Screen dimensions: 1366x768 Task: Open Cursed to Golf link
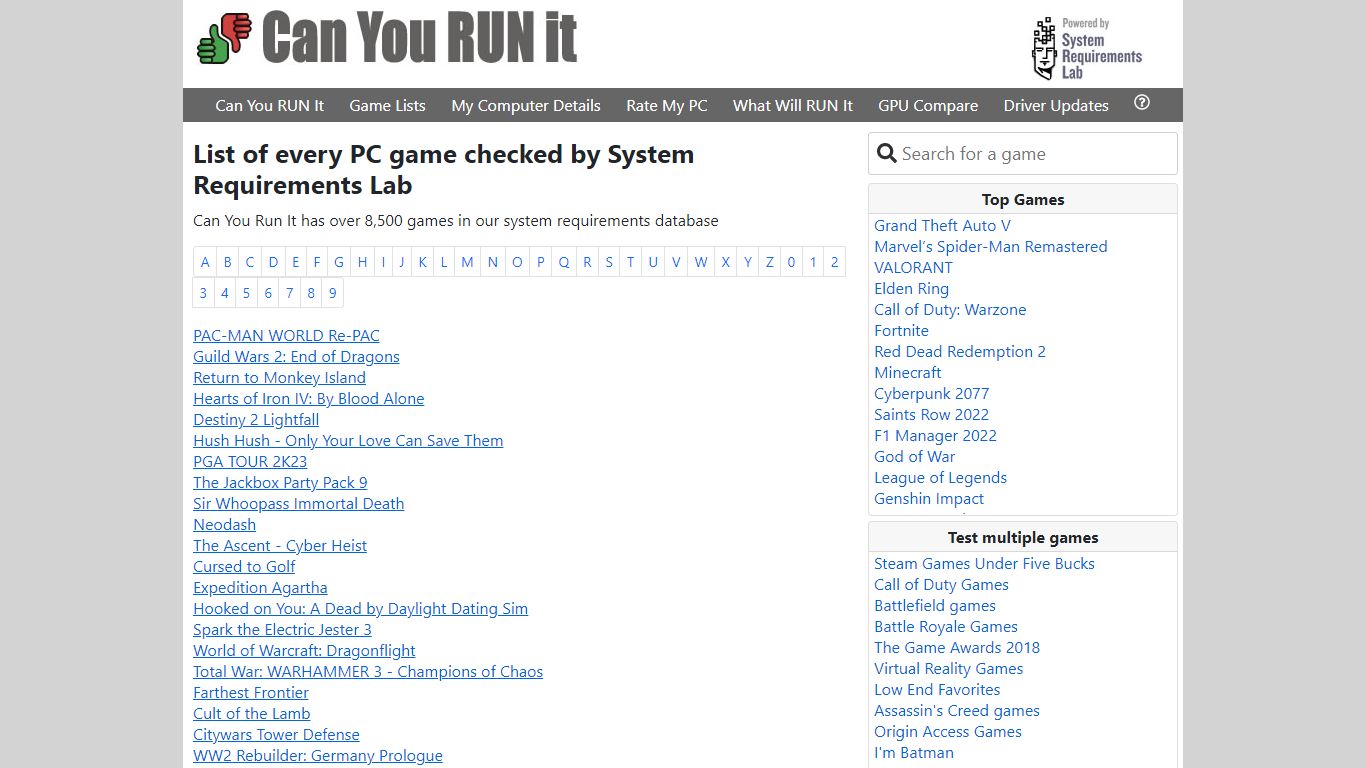pyautogui.click(x=244, y=566)
